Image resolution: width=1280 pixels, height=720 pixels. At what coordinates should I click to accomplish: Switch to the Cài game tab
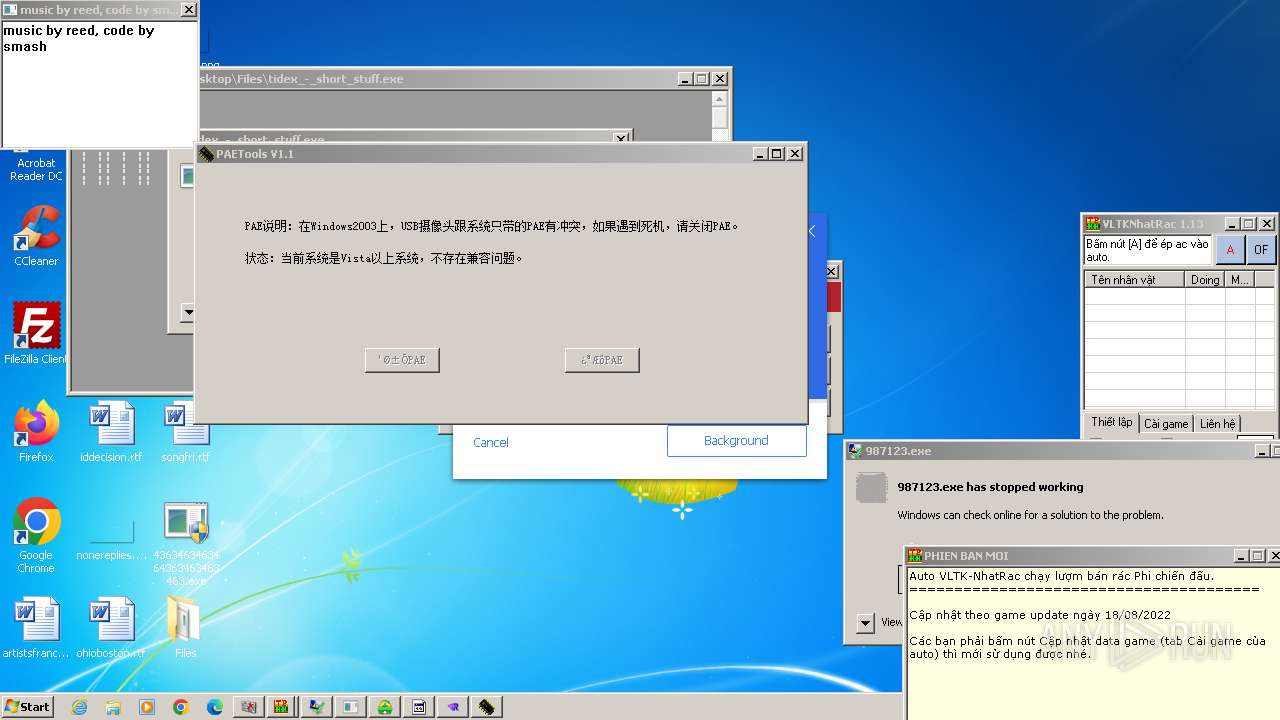1166,424
